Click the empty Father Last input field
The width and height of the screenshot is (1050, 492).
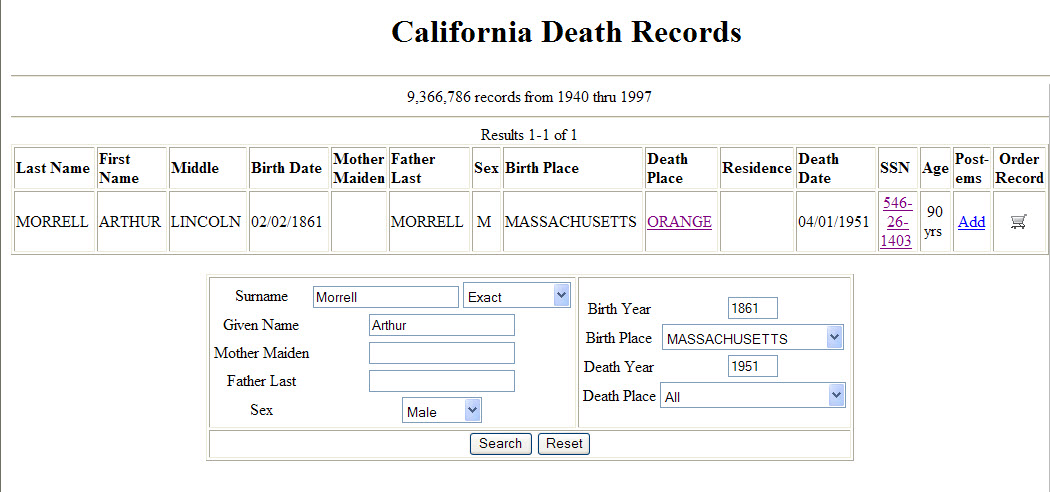pyautogui.click(x=442, y=381)
